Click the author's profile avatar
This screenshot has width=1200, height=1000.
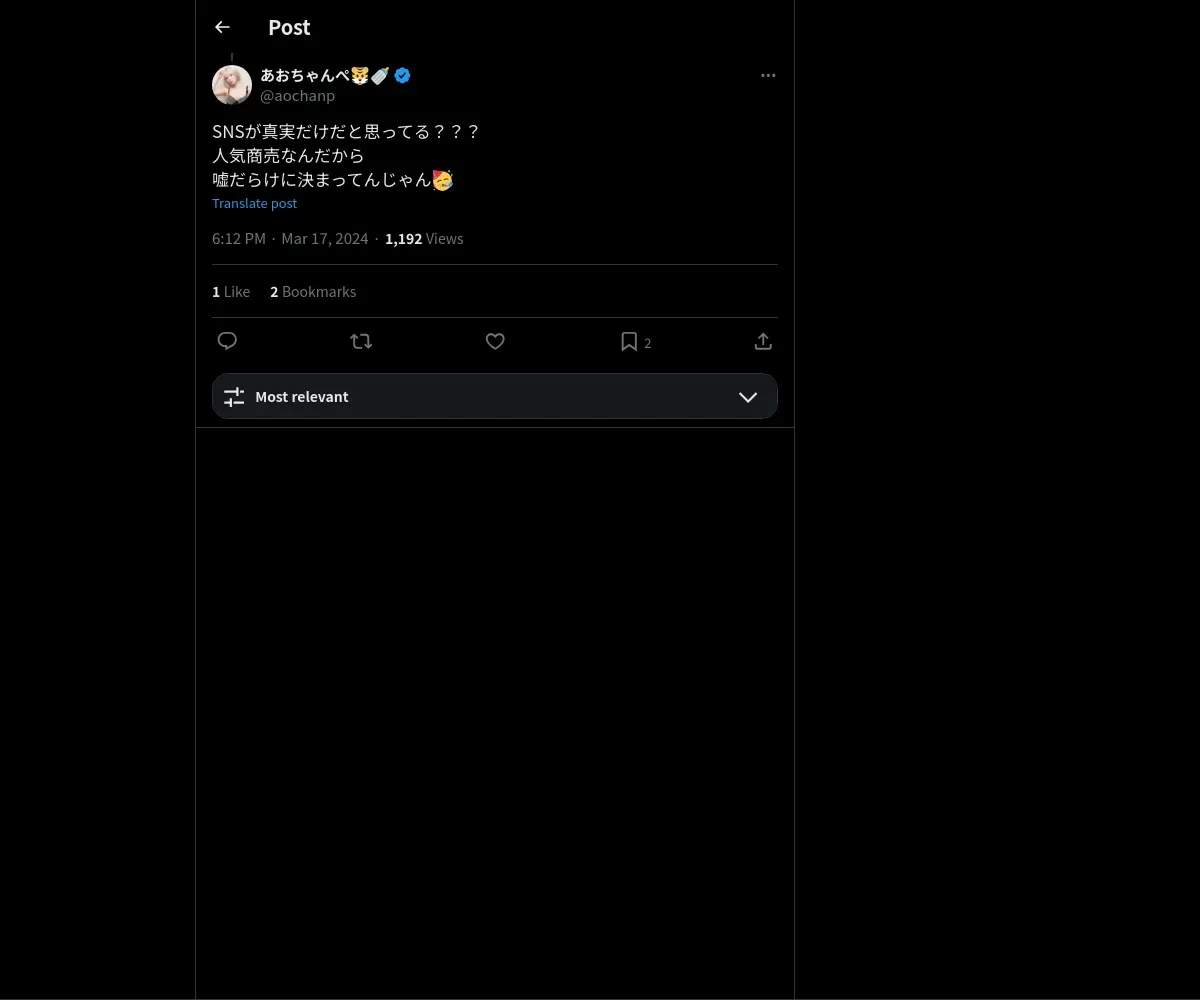click(x=232, y=85)
